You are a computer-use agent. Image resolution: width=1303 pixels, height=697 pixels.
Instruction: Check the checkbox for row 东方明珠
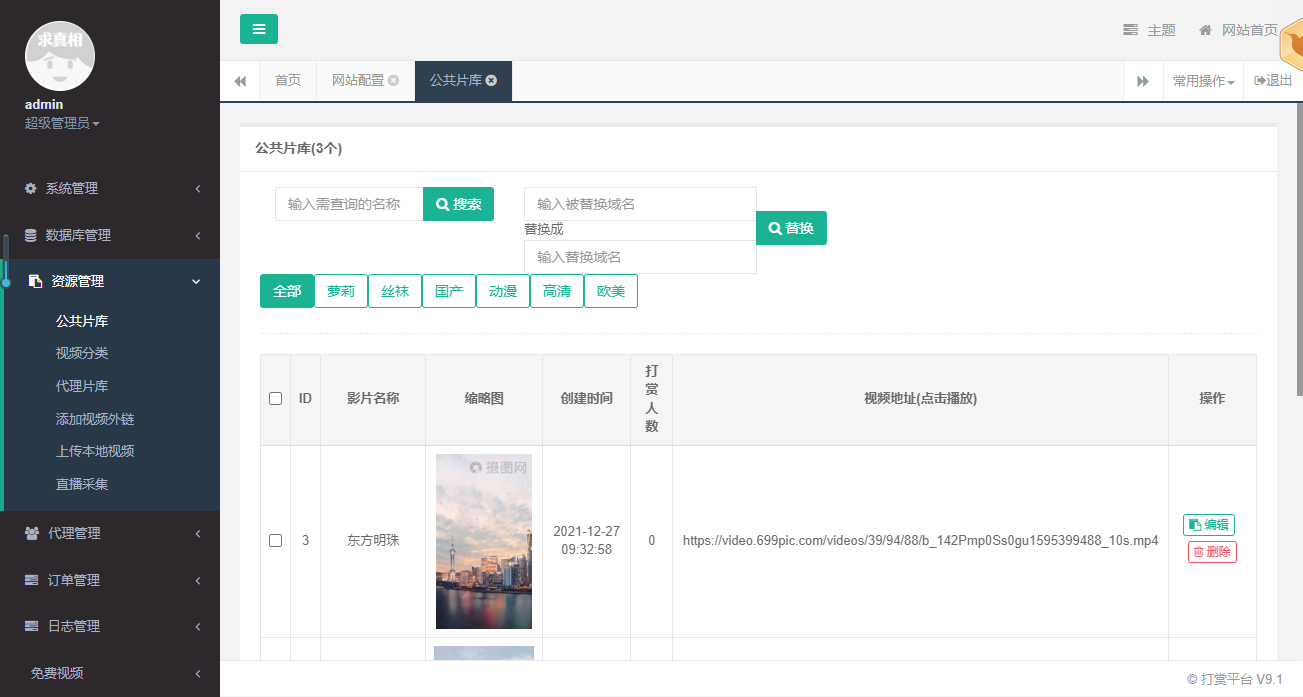point(276,541)
